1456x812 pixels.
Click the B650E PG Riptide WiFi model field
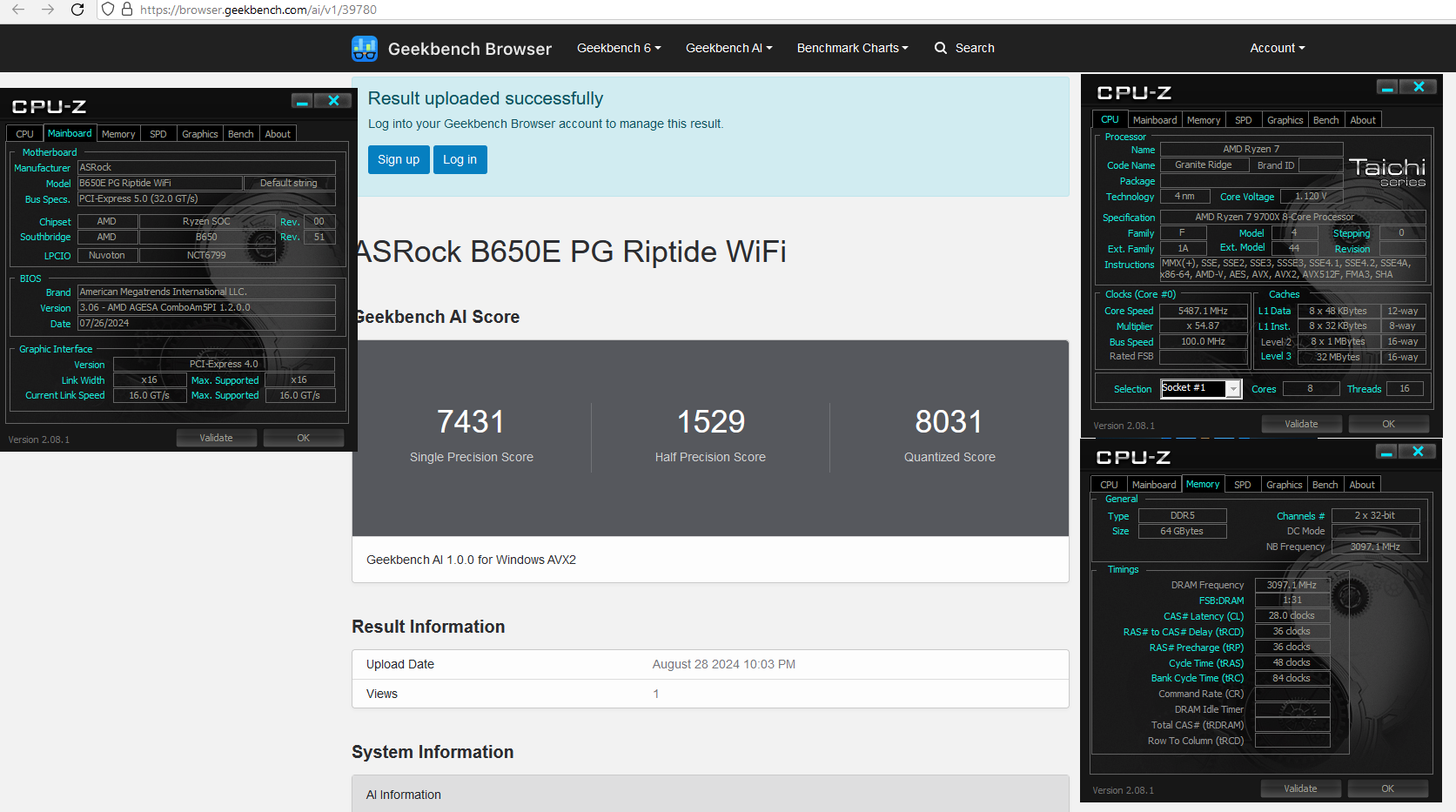(x=159, y=183)
